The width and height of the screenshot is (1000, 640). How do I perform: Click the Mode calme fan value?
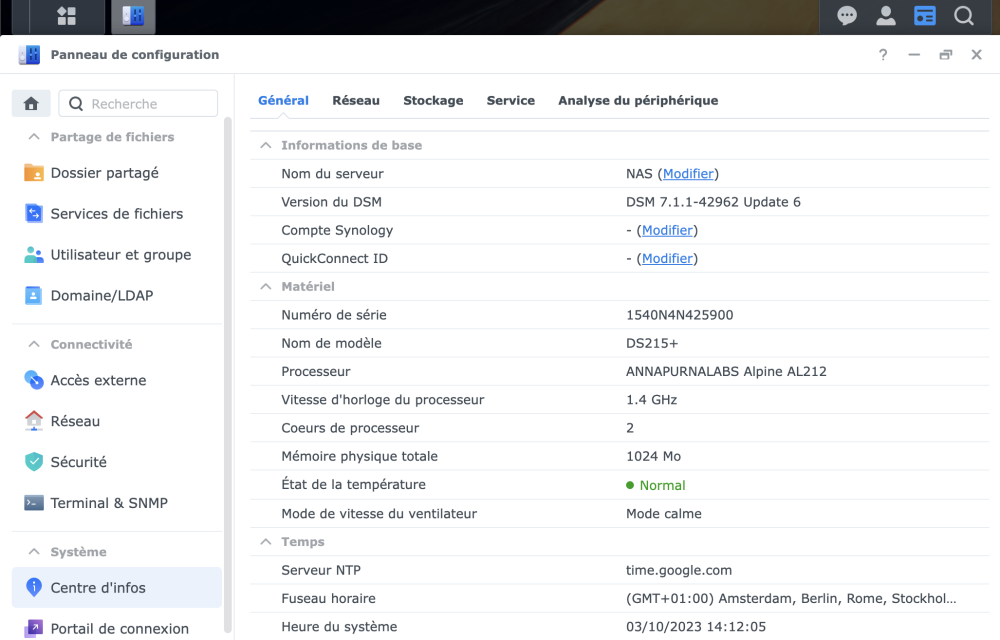coord(663,514)
